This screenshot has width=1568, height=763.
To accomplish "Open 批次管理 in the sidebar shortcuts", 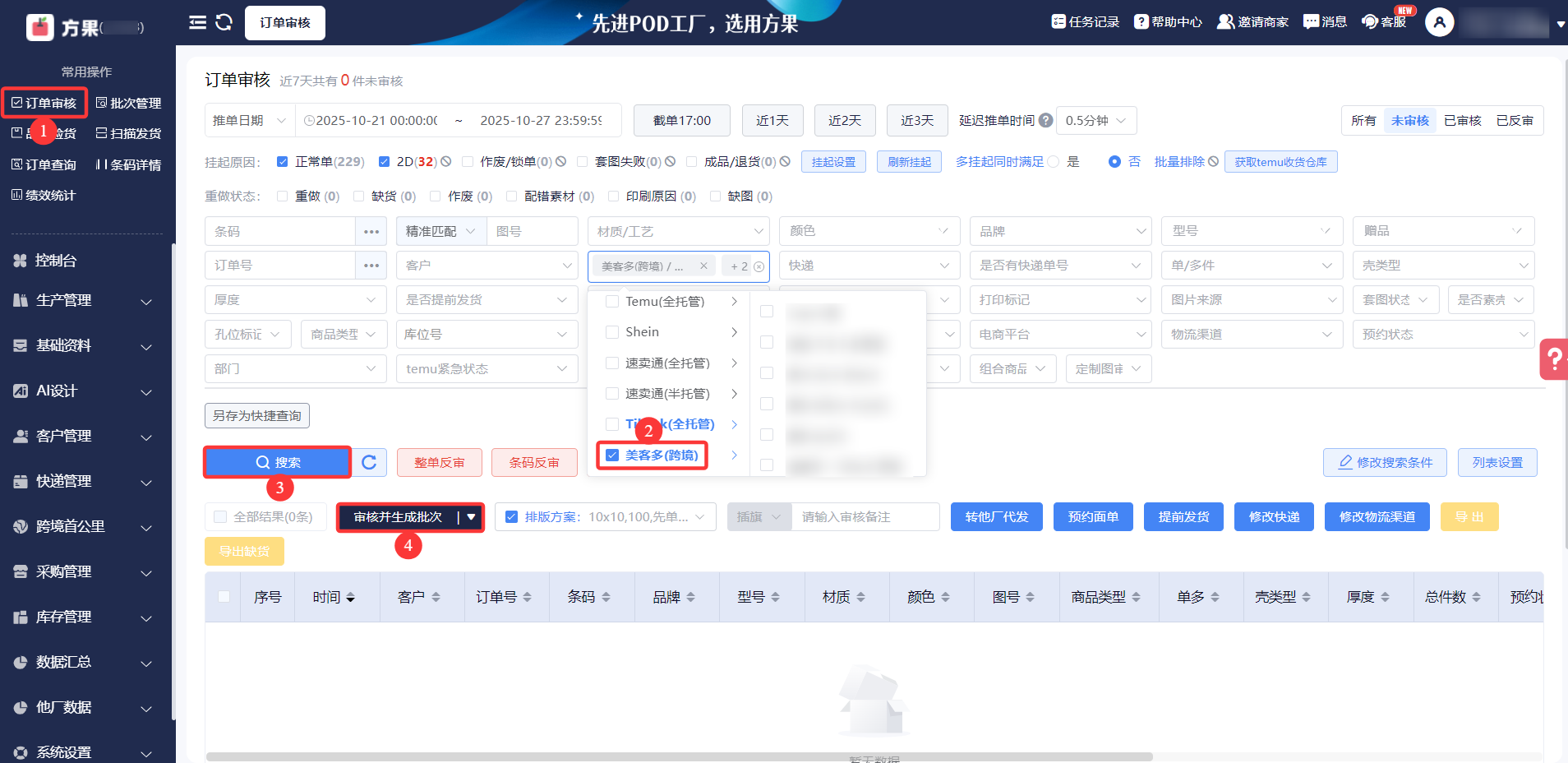I will (x=129, y=103).
